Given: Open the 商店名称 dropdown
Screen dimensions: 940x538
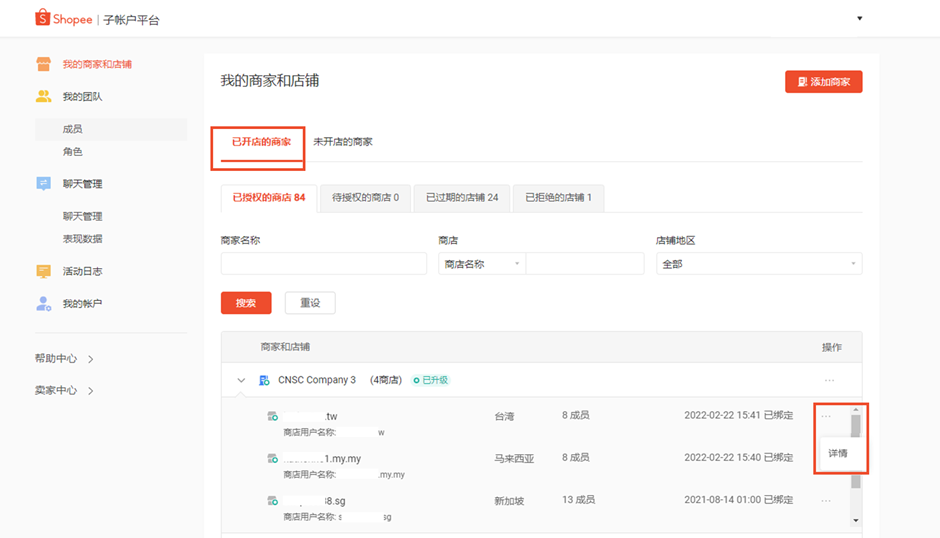Looking at the screenshot, I should pyautogui.click(x=481, y=264).
